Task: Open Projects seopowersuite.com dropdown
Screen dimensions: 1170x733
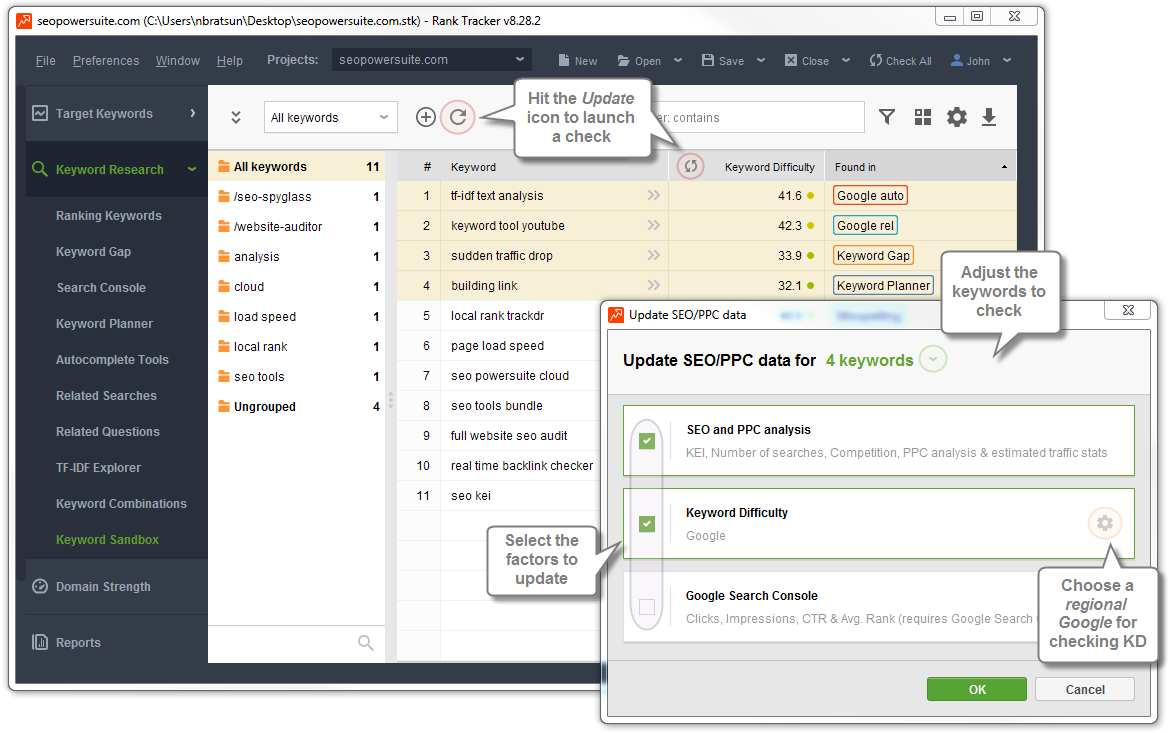Action: click(x=432, y=60)
